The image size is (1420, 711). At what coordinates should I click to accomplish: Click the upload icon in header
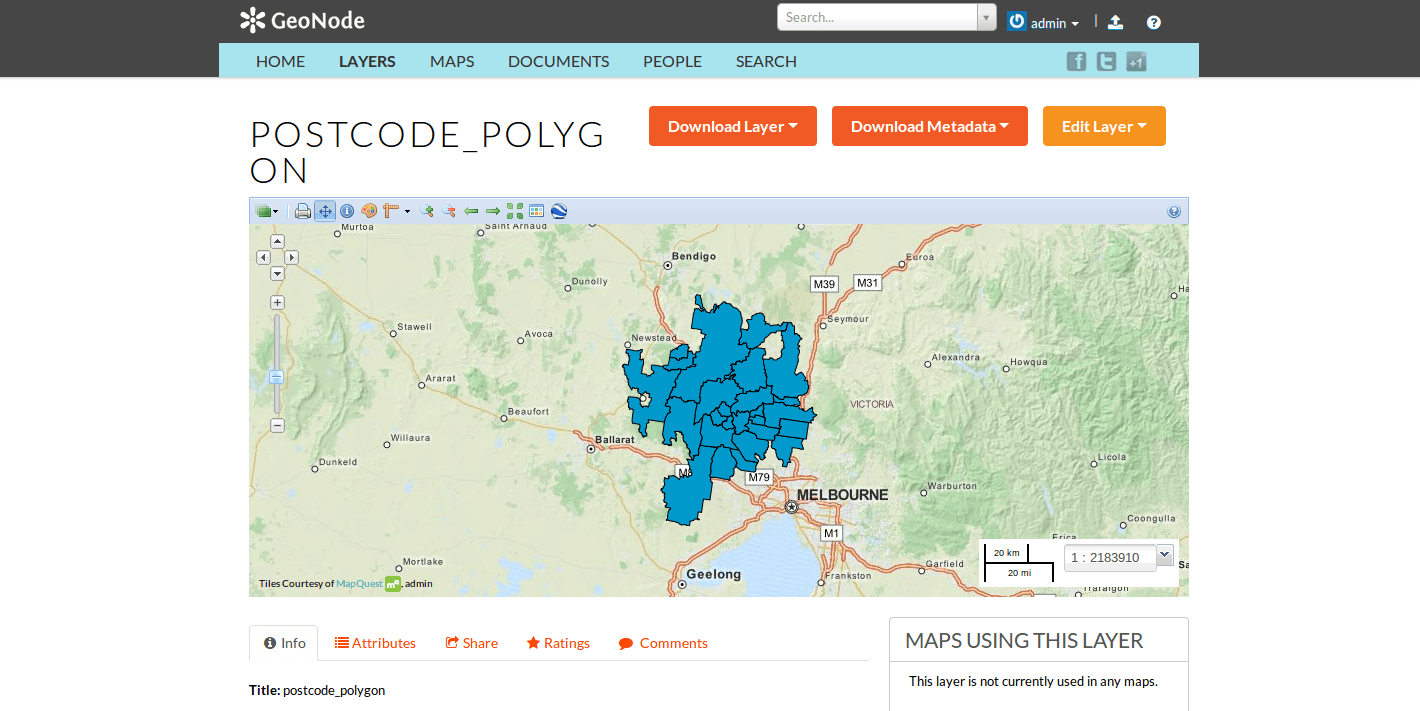click(x=1116, y=22)
